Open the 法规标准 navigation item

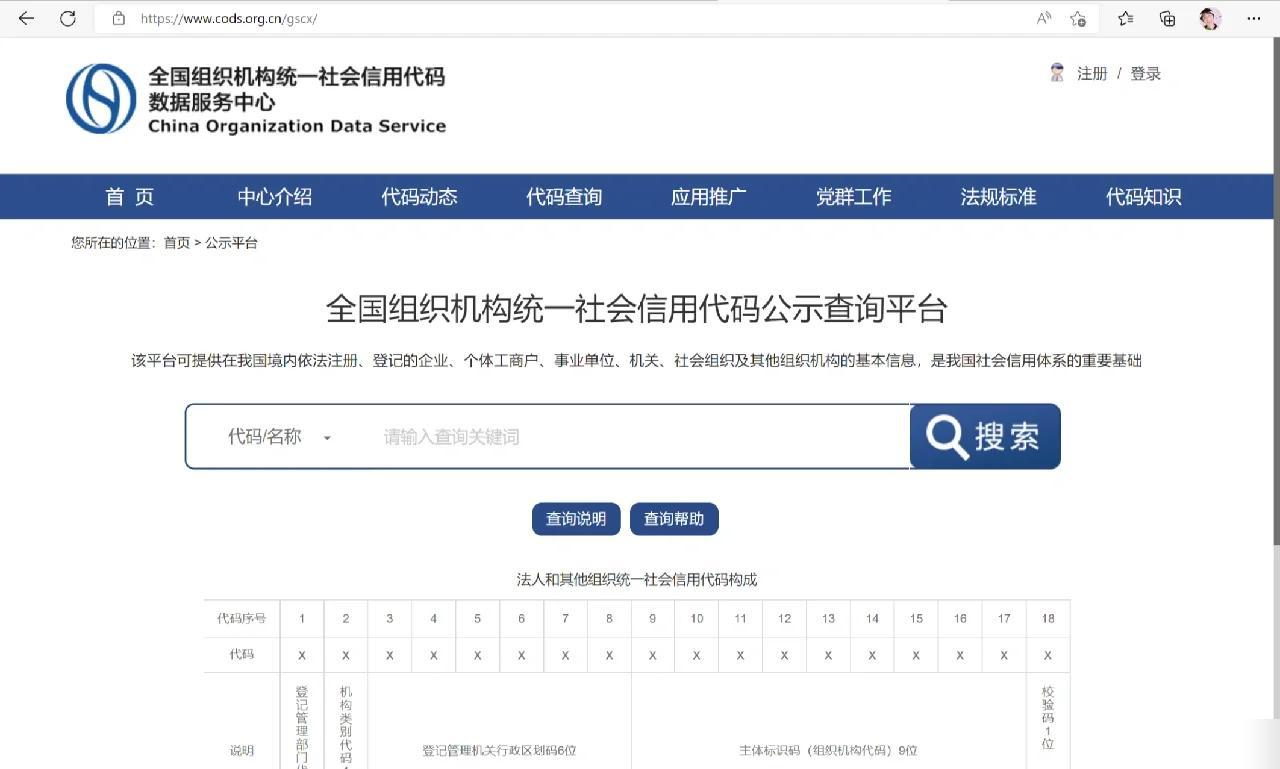(998, 197)
